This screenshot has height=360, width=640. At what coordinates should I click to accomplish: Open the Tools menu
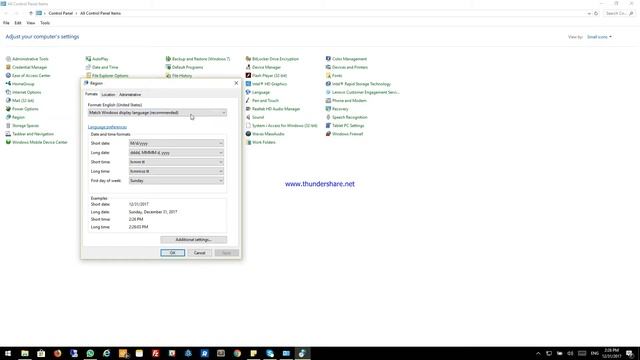[45, 23]
